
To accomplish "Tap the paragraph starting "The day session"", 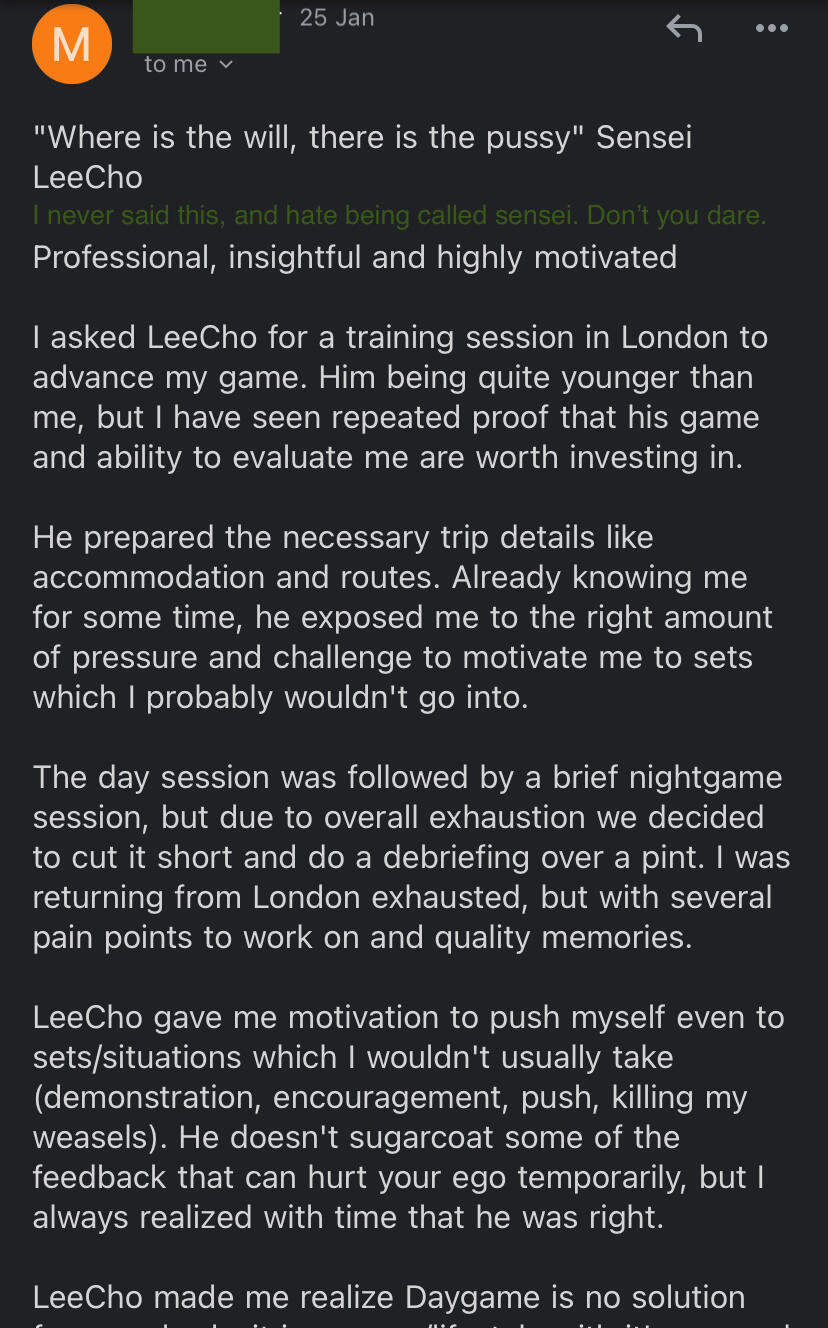I will [410, 857].
